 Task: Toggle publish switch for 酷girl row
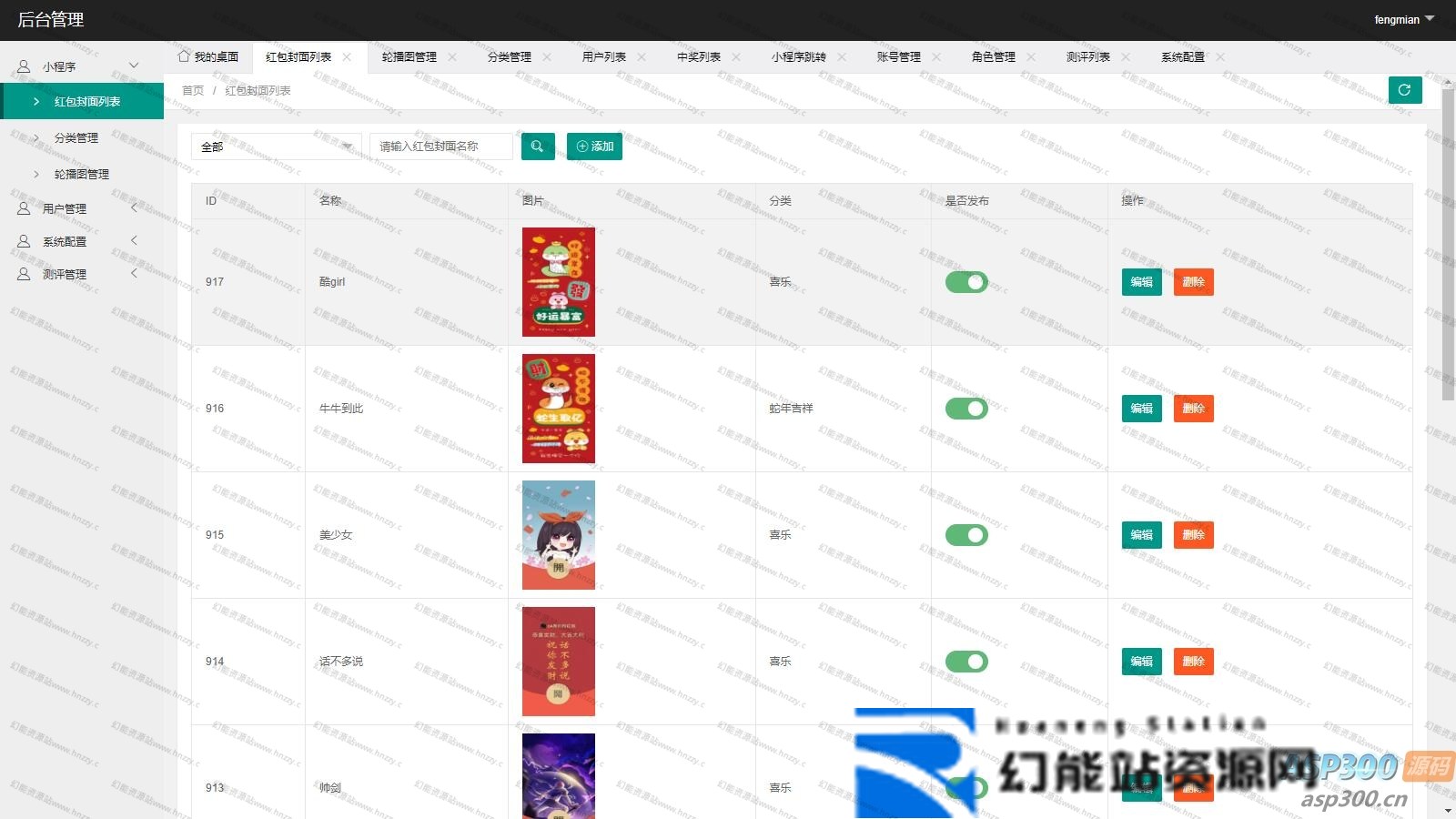(x=966, y=282)
